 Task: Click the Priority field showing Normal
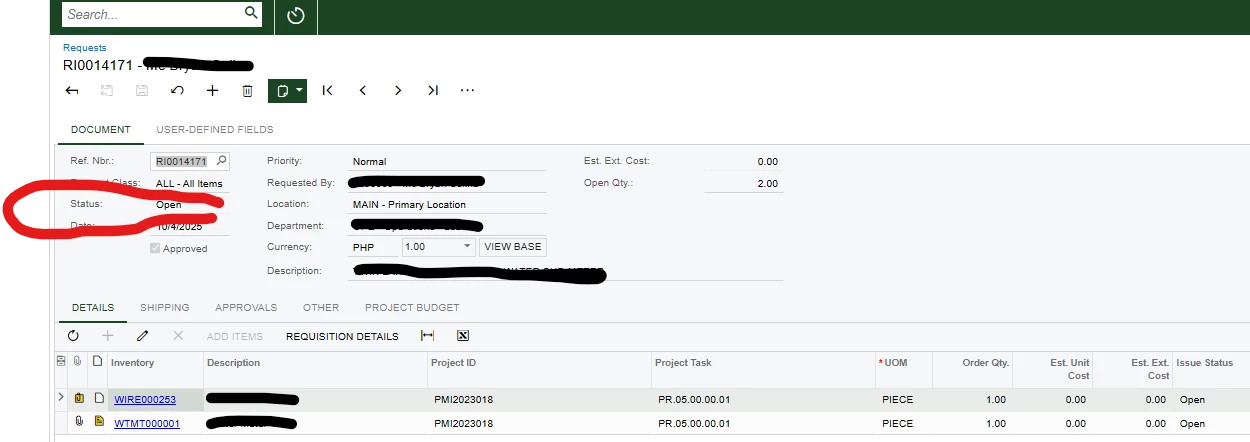click(x=448, y=161)
